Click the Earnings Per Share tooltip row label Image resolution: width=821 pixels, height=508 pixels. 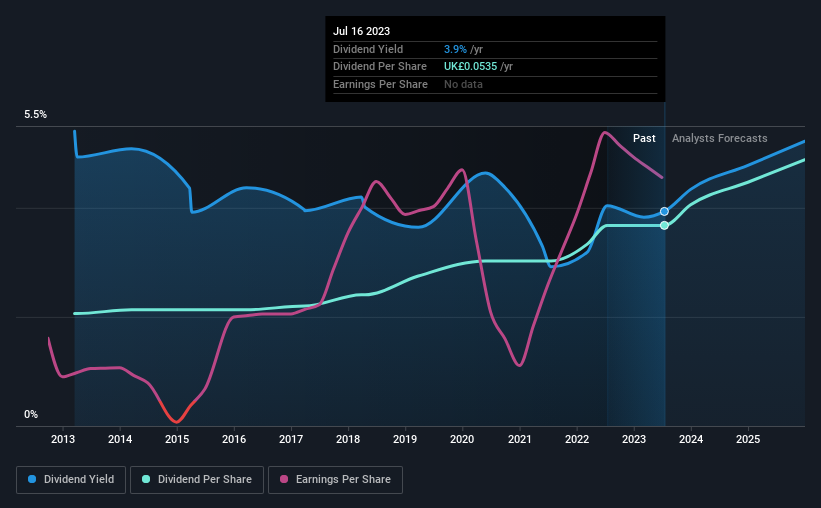(380, 84)
